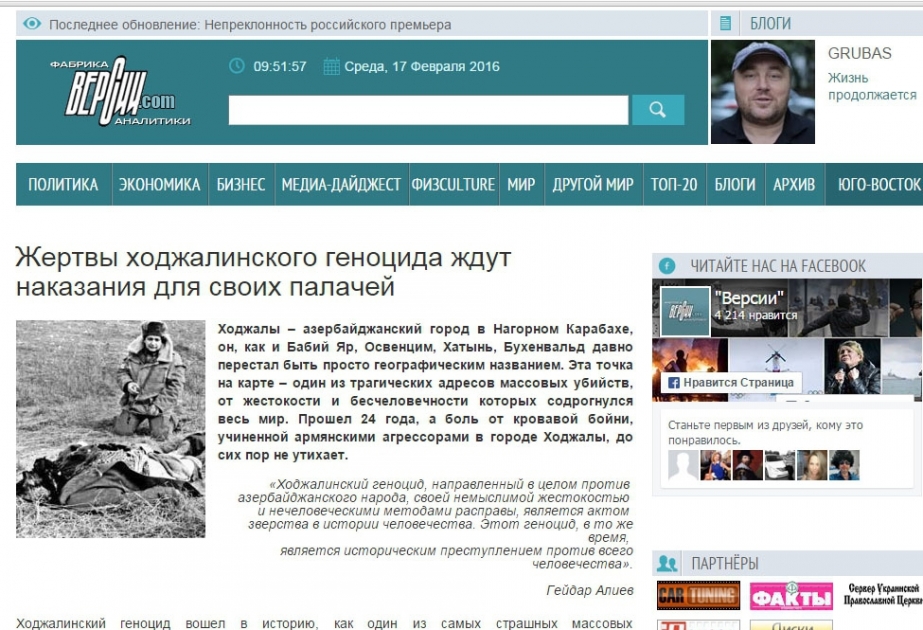Open the CAR TUNING partner banner
Image resolution: width=923 pixels, height=630 pixels.
click(698, 595)
